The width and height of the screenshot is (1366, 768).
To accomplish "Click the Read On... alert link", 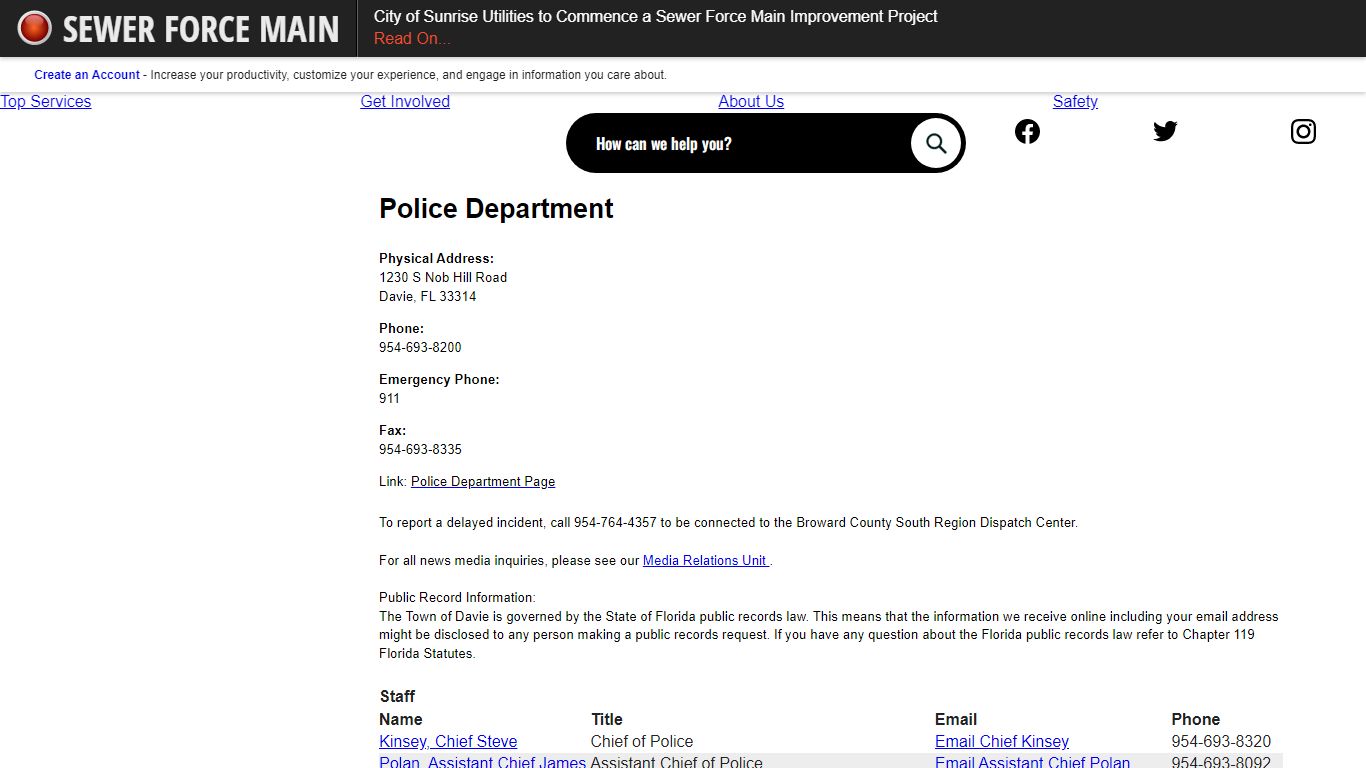I will click(412, 38).
